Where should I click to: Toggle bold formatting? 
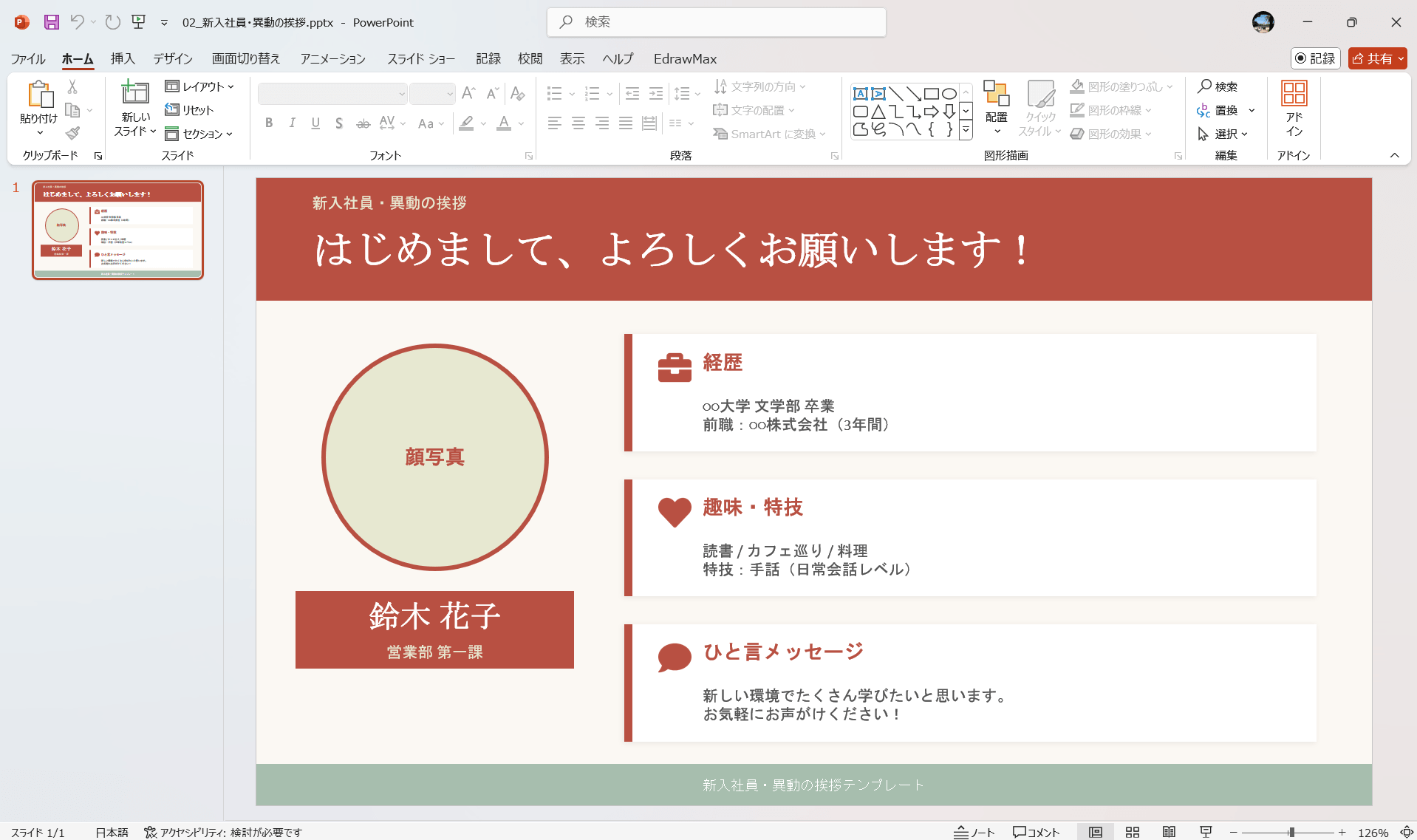pyautogui.click(x=269, y=123)
